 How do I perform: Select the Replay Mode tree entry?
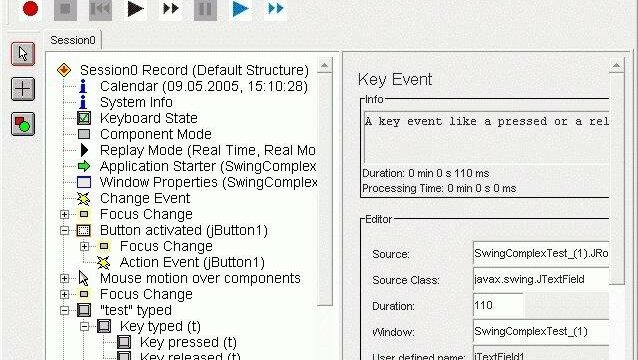pyautogui.click(x=208, y=150)
